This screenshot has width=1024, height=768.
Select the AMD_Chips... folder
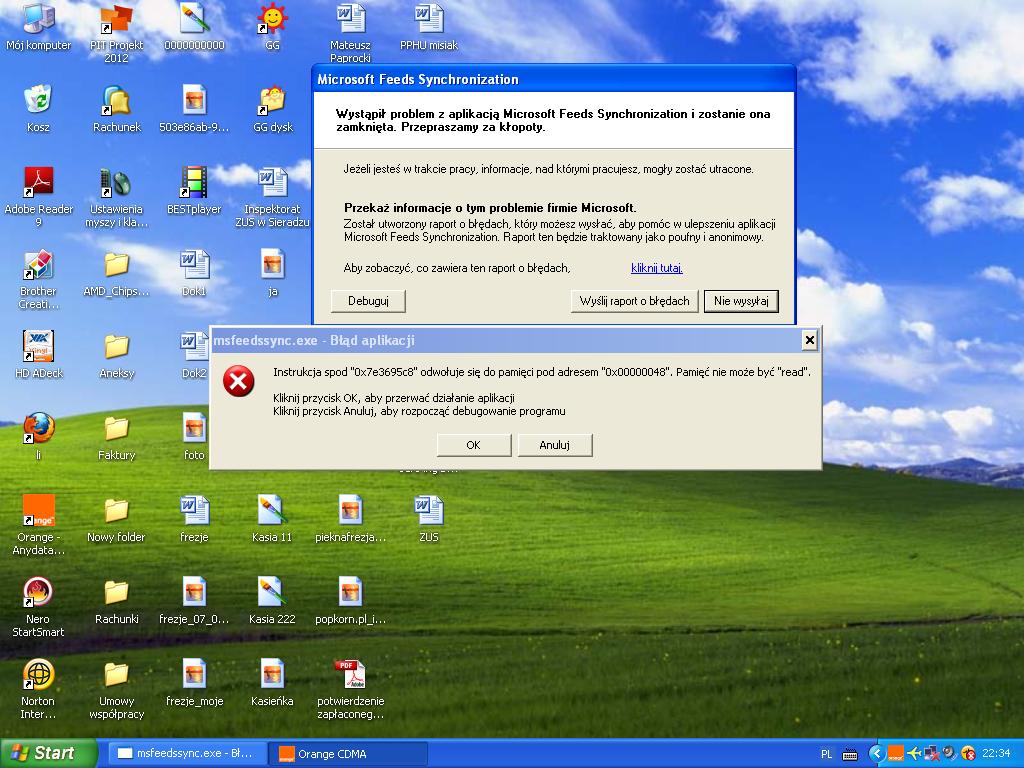click(x=116, y=274)
